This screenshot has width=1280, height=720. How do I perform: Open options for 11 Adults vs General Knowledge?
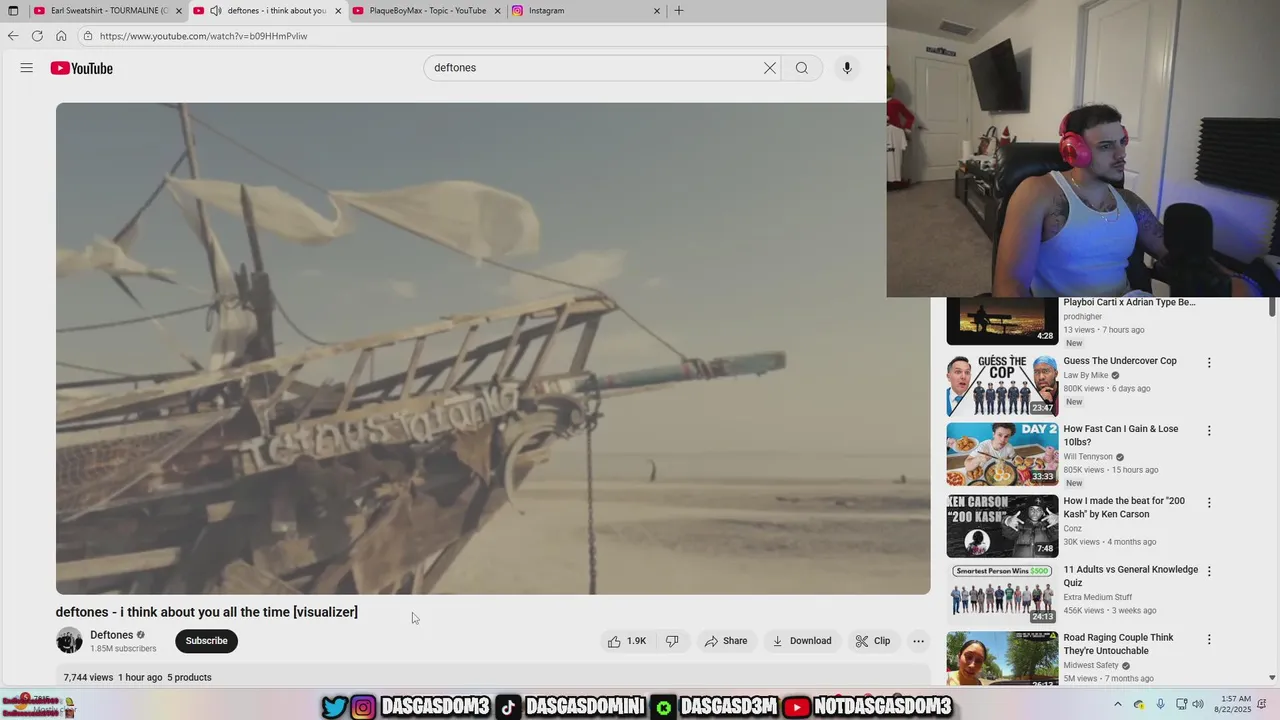pyautogui.click(x=1209, y=572)
